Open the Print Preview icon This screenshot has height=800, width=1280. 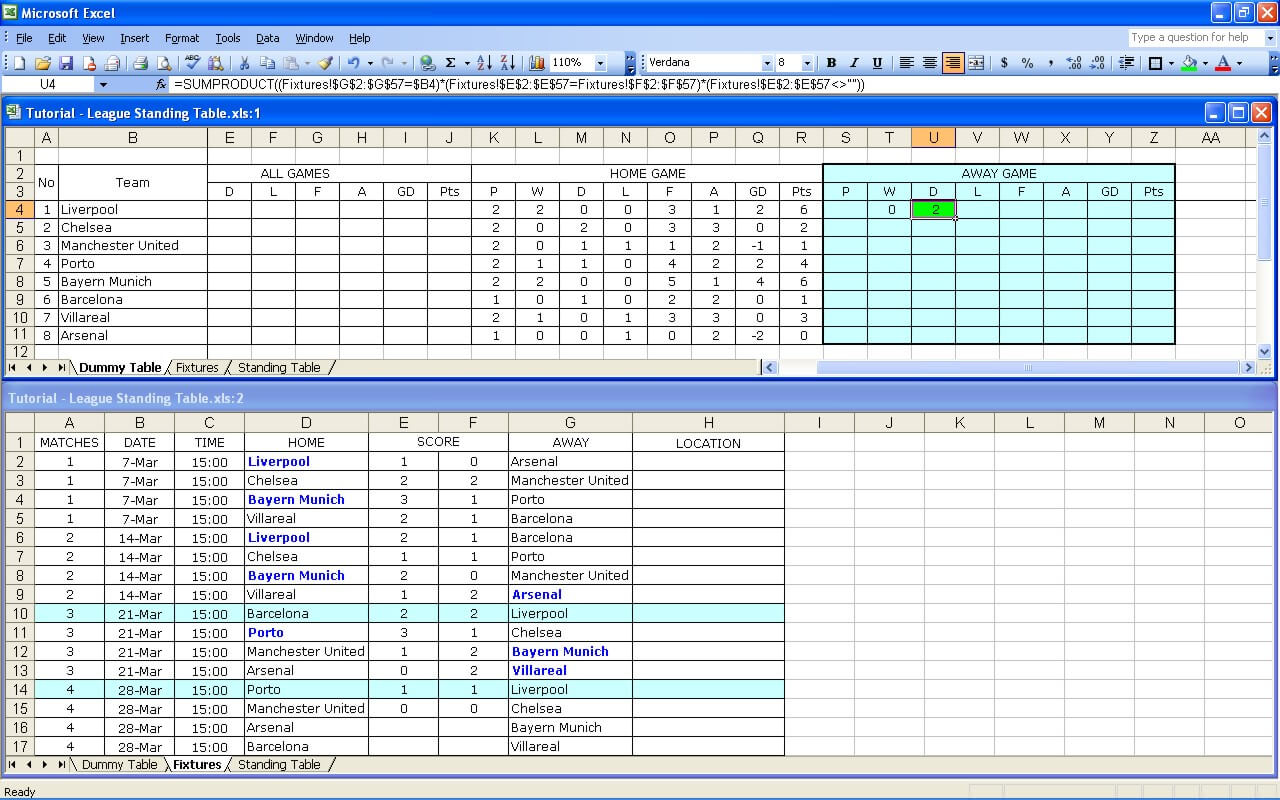click(162, 63)
